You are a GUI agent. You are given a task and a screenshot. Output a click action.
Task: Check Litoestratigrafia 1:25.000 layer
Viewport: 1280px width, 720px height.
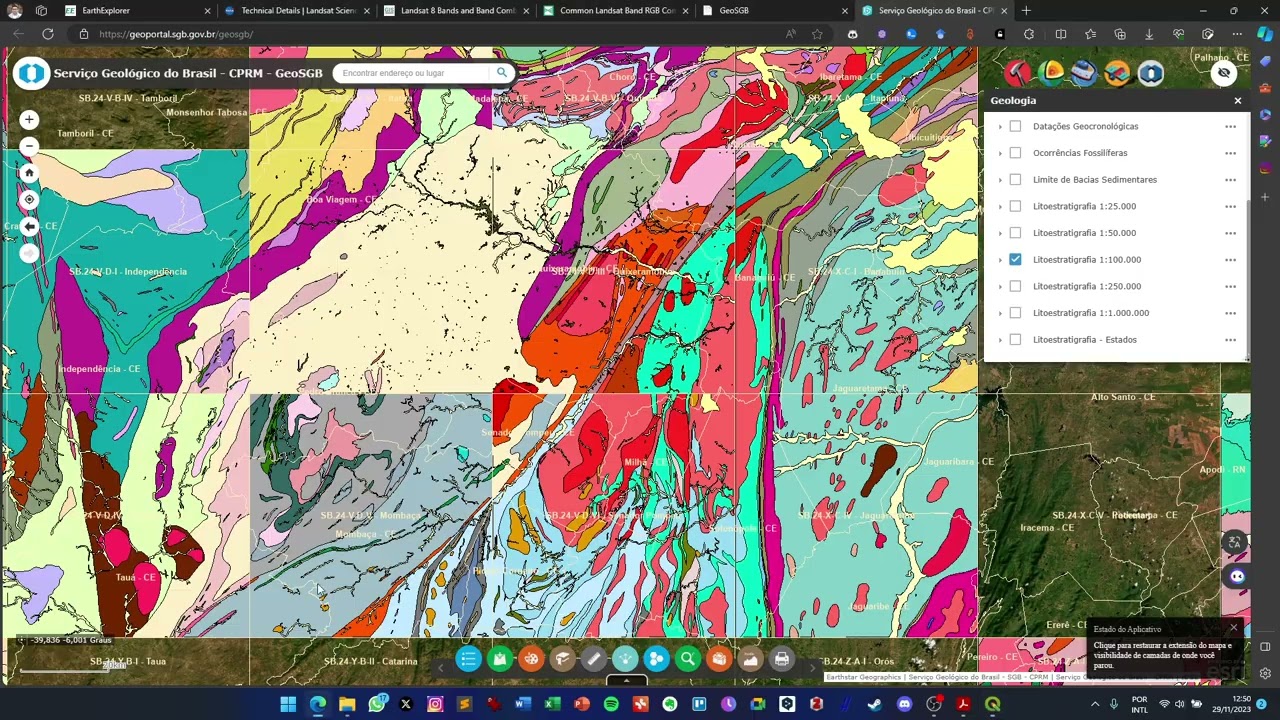pyautogui.click(x=1015, y=206)
